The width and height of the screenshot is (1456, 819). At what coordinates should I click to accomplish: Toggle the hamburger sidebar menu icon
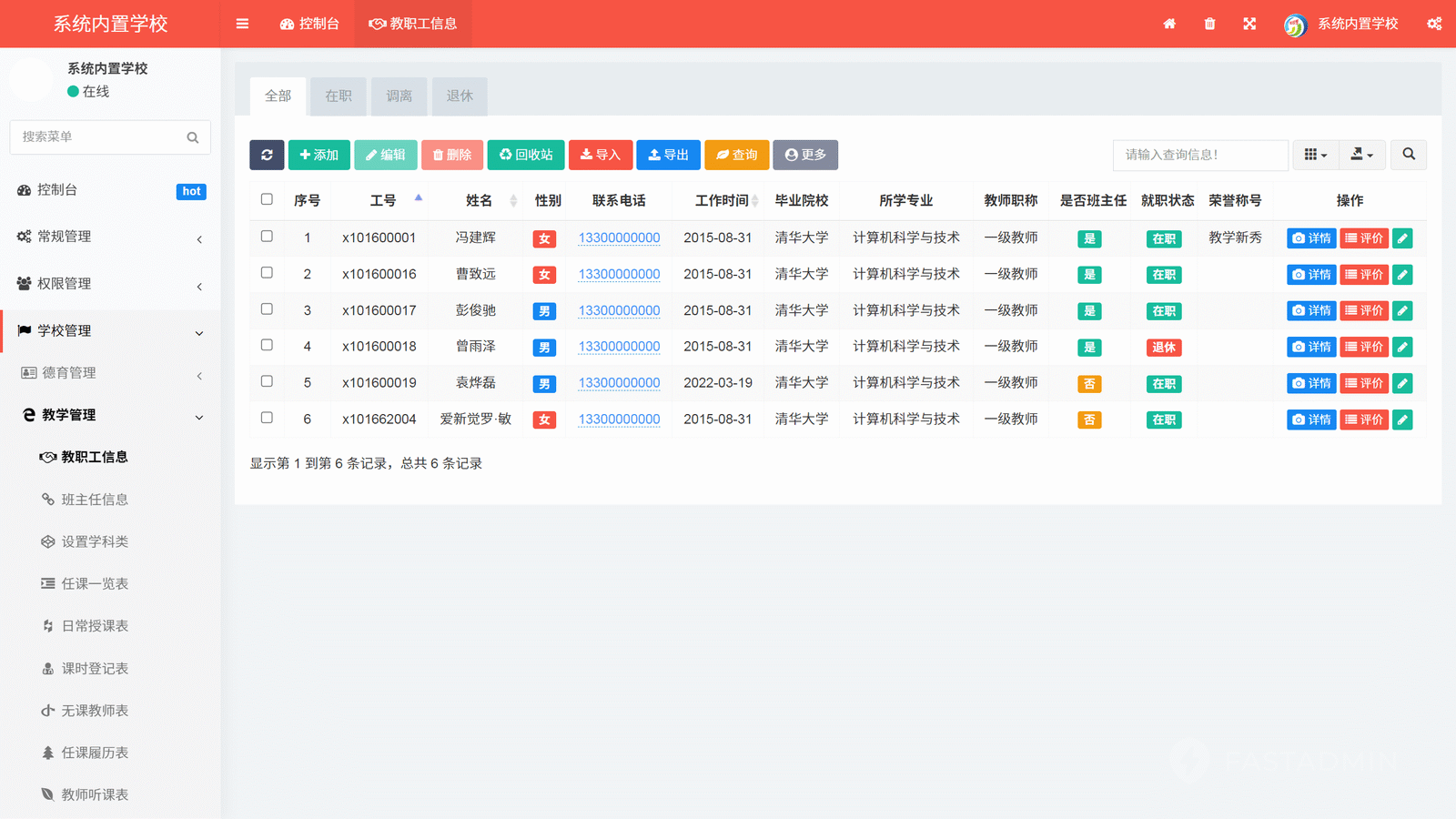242,24
